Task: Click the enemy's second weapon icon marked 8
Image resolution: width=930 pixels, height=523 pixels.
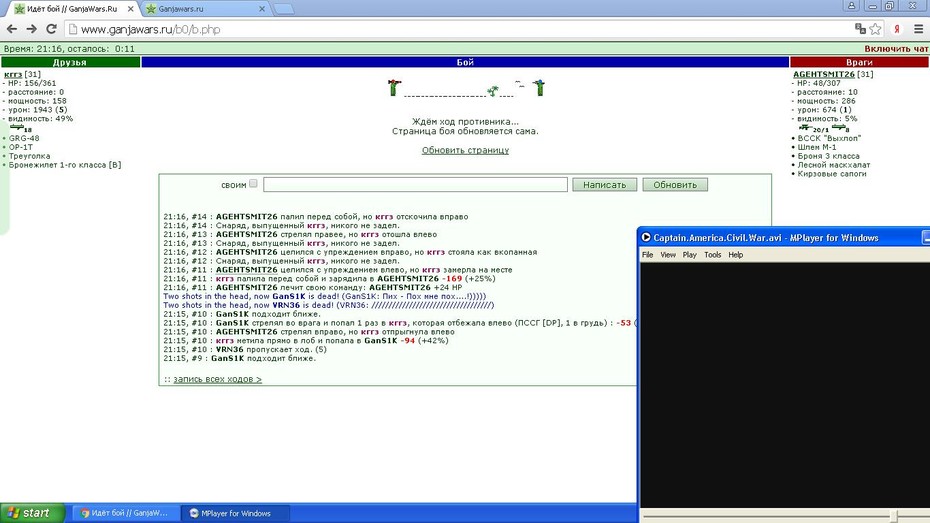Action: pos(839,127)
